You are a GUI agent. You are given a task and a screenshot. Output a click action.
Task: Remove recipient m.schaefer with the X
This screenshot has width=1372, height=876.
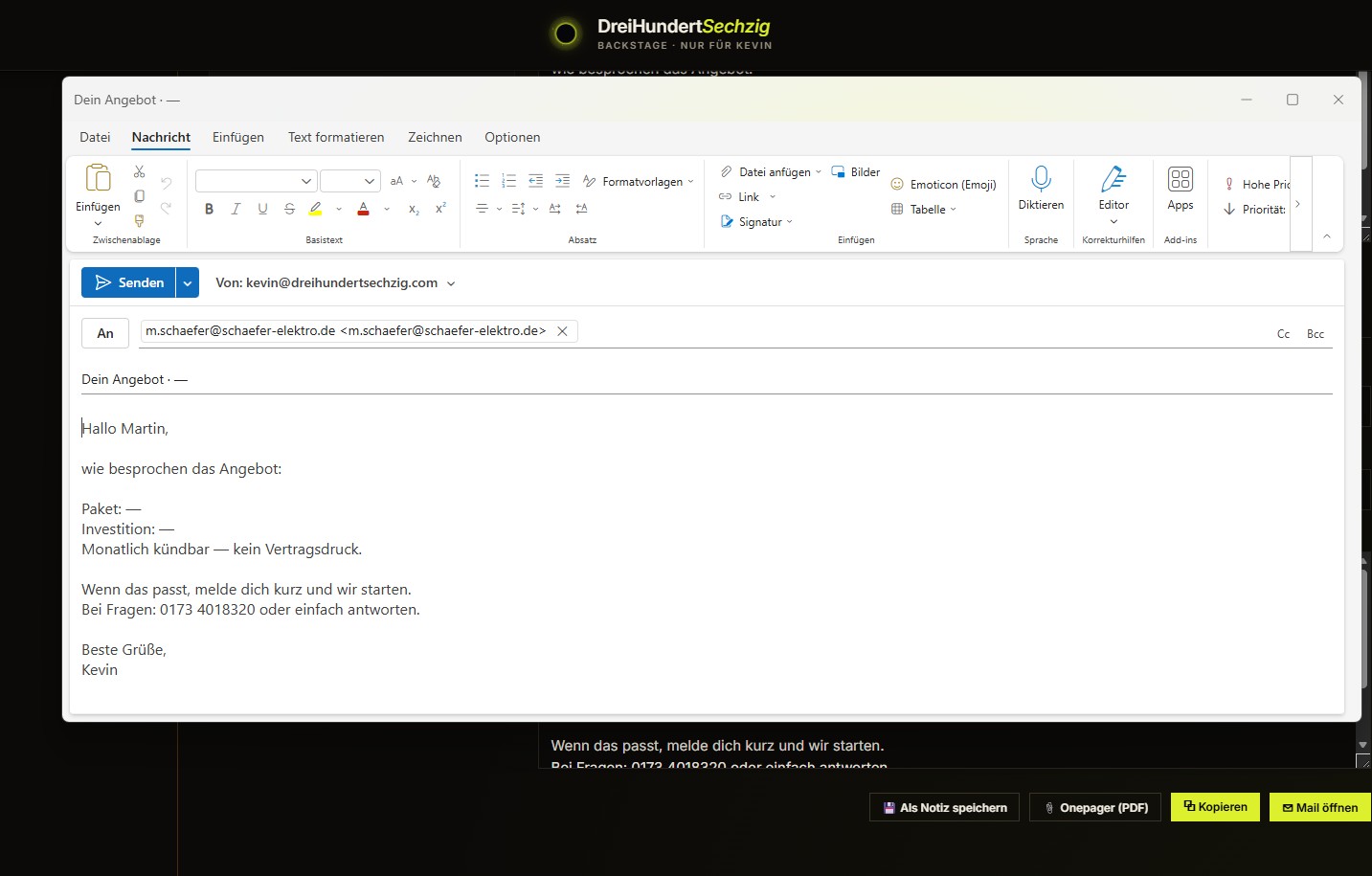[x=563, y=331]
